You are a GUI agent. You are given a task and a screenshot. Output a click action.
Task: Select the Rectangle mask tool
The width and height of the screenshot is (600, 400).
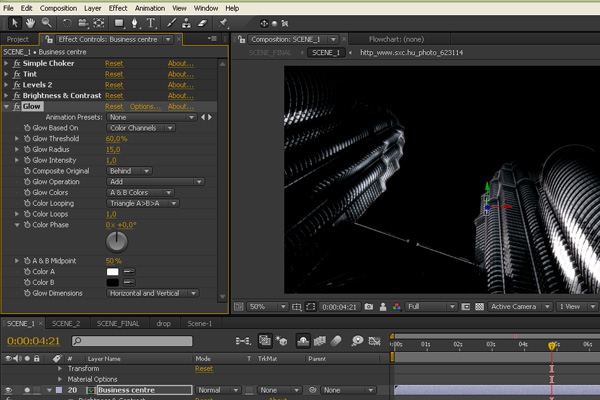pos(119,23)
